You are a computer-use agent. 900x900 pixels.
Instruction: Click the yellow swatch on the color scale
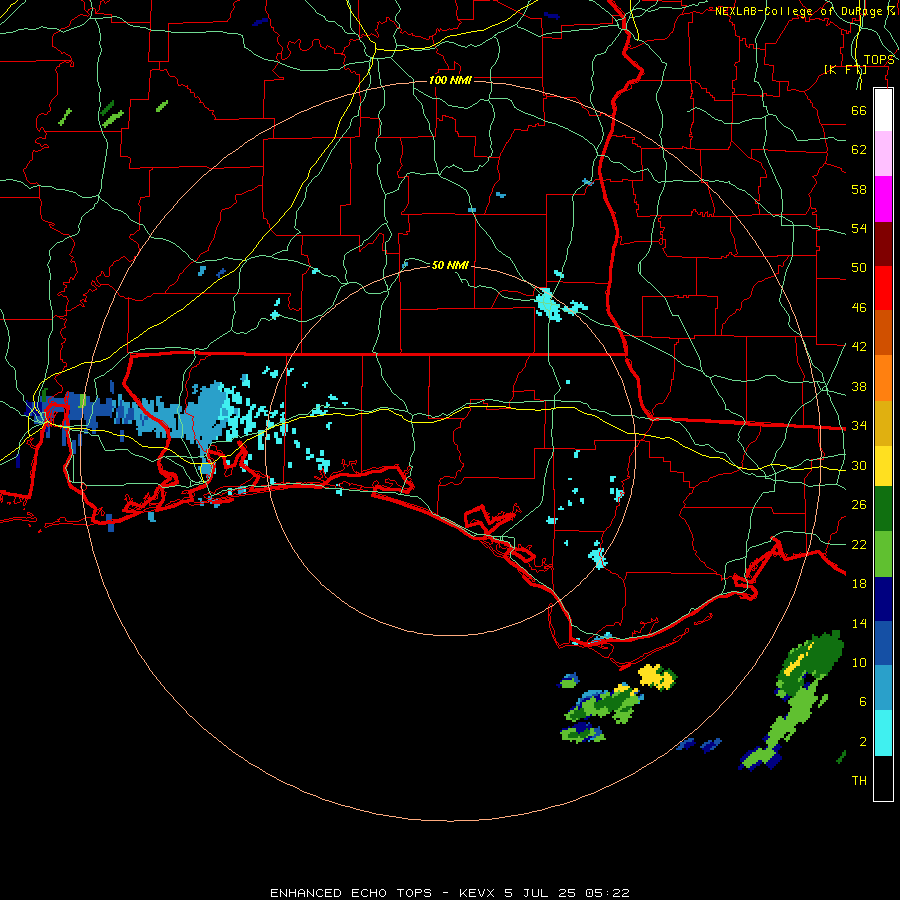coord(883,465)
